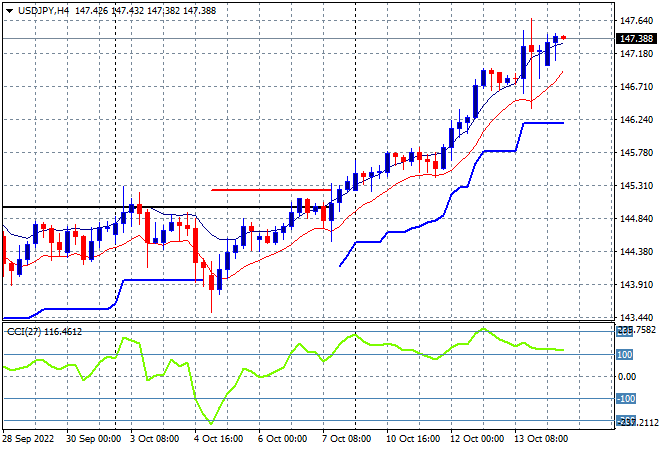
Task: Click the CCI -100 level label
Action: pyautogui.click(x=626, y=399)
